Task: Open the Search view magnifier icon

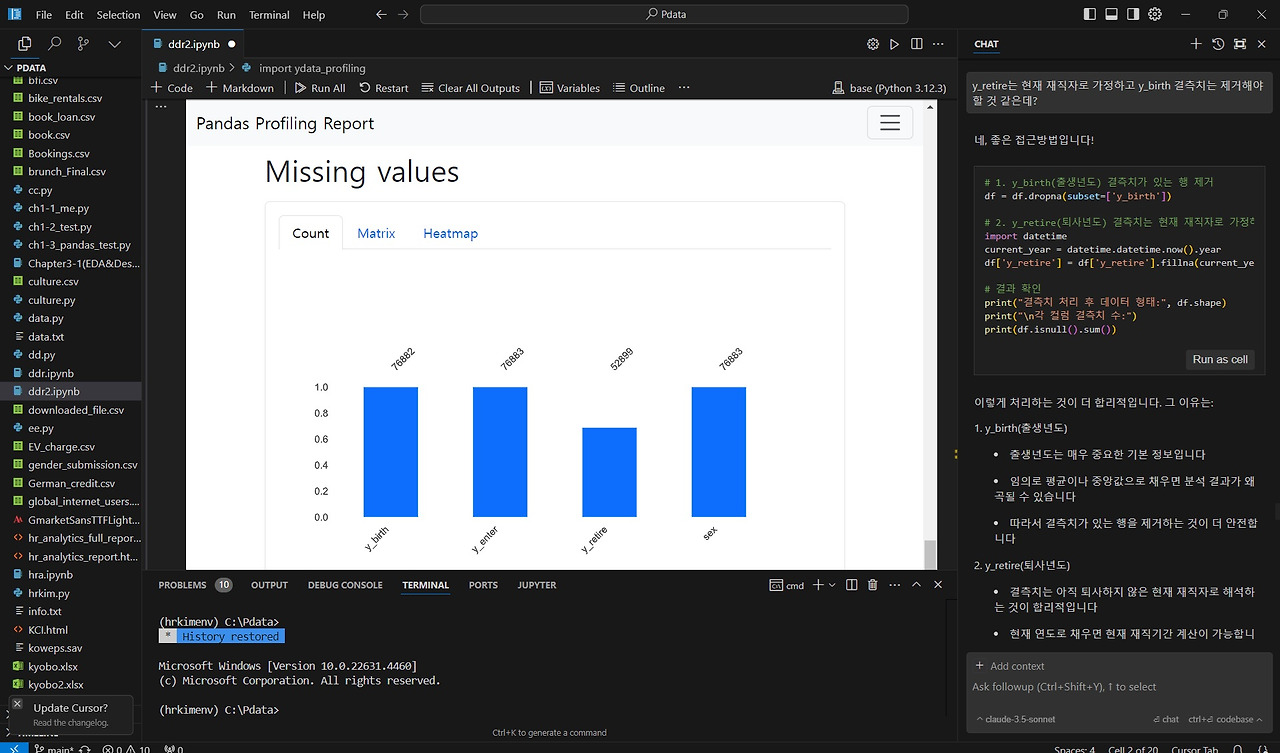Action: (55, 44)
